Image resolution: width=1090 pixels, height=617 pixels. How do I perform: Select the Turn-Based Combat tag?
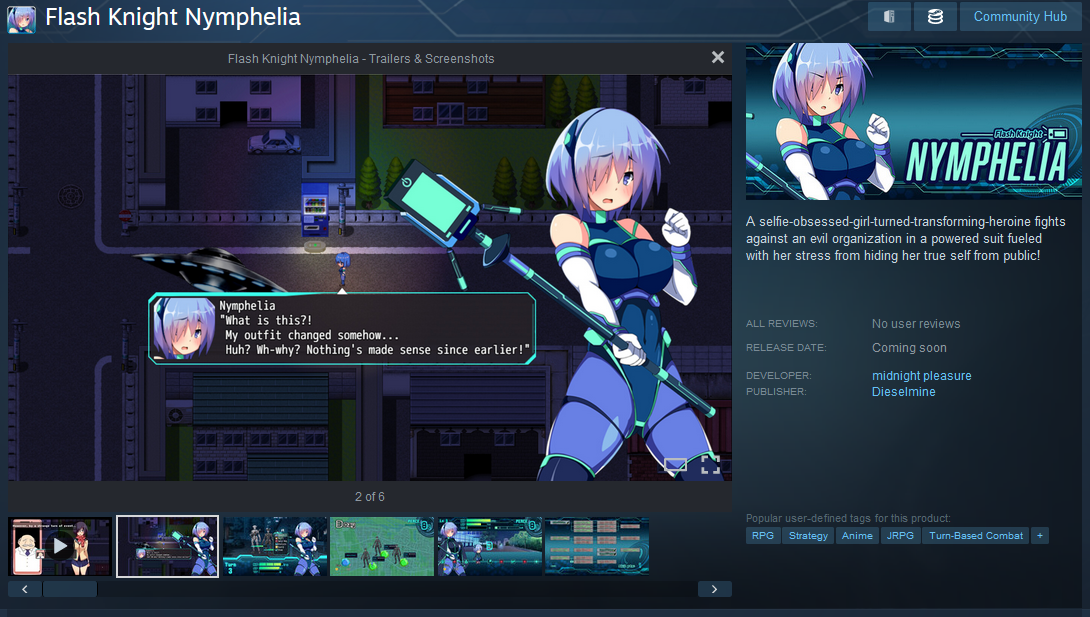(976, 536)
